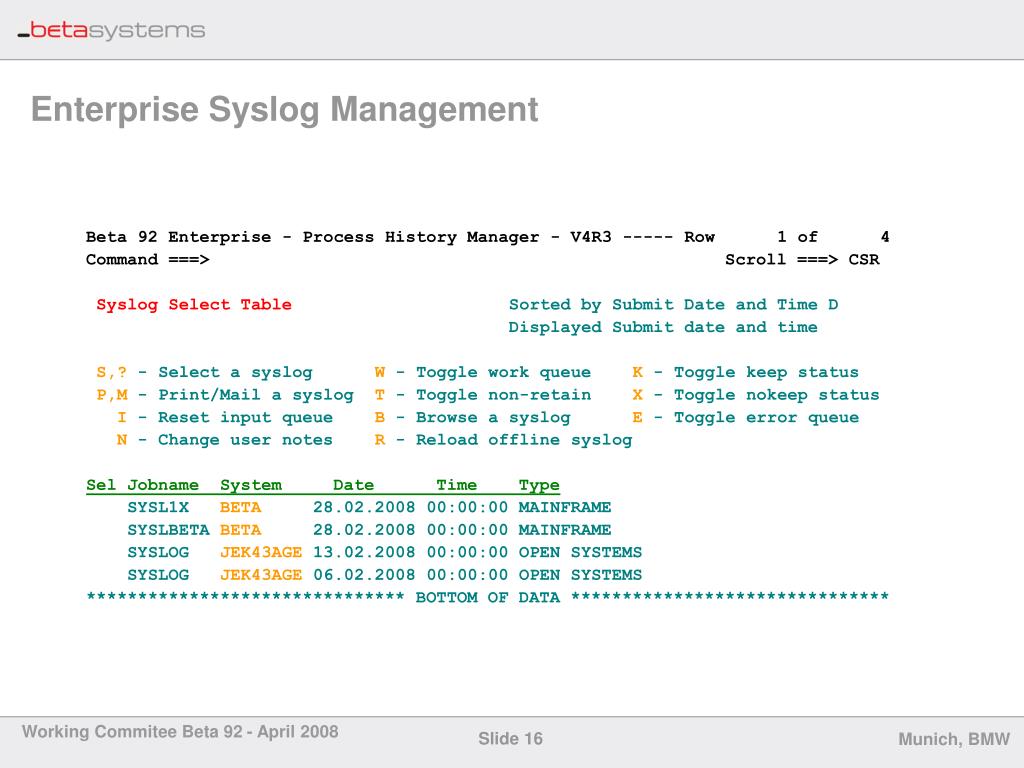Screen dimensions: 1024x768
Task: Click the "Munich, BMW" footer text
Action: click(x=954, y=739)
